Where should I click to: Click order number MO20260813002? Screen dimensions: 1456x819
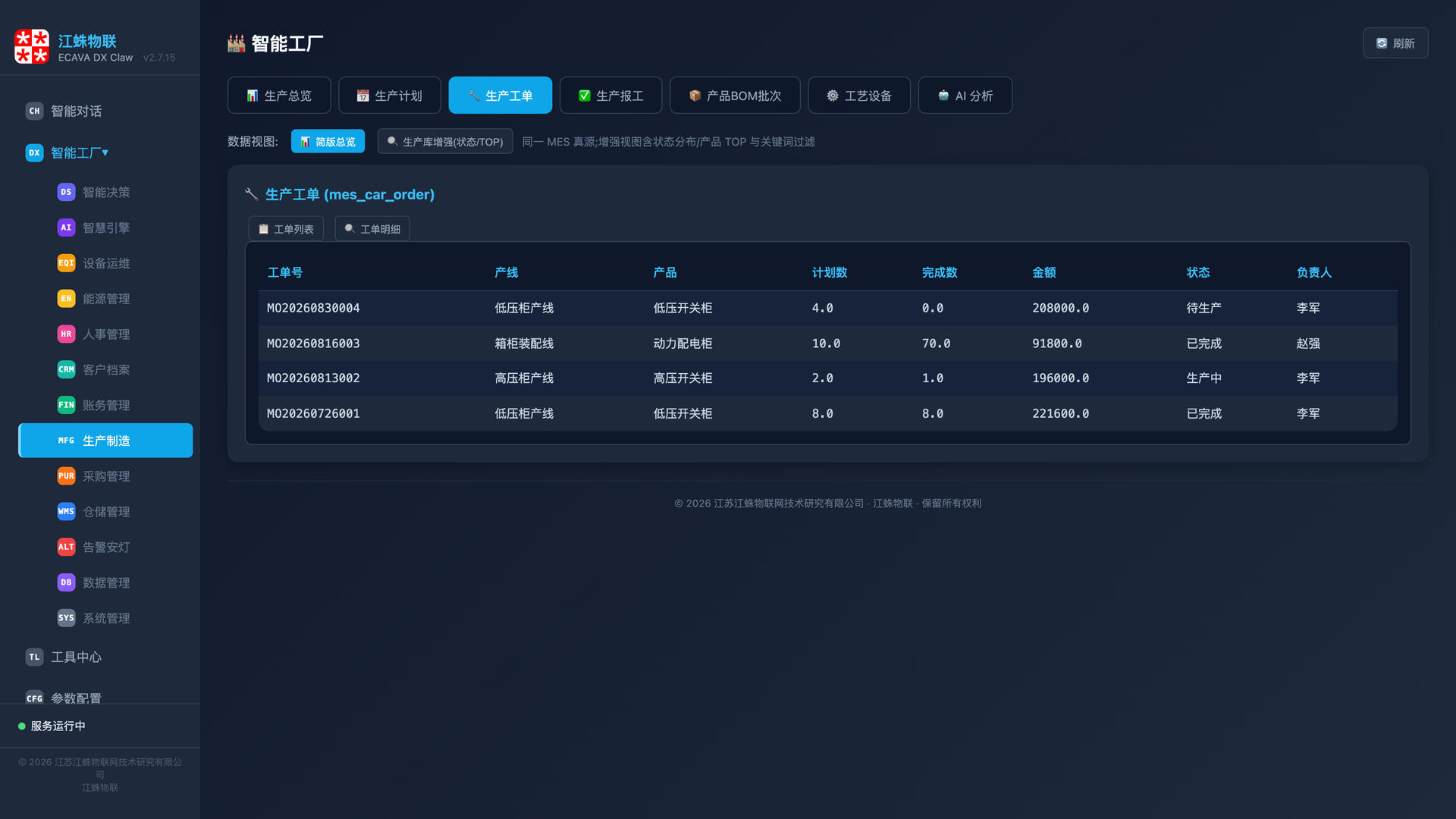coord(313,378)
